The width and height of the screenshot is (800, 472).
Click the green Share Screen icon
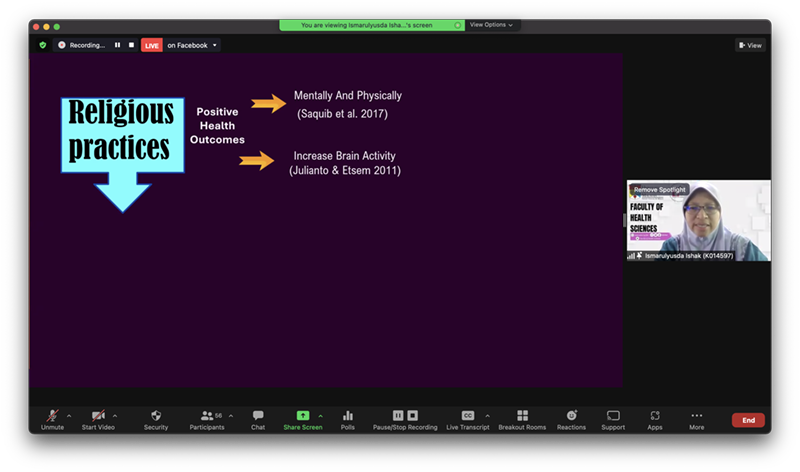tap(302, 416)
